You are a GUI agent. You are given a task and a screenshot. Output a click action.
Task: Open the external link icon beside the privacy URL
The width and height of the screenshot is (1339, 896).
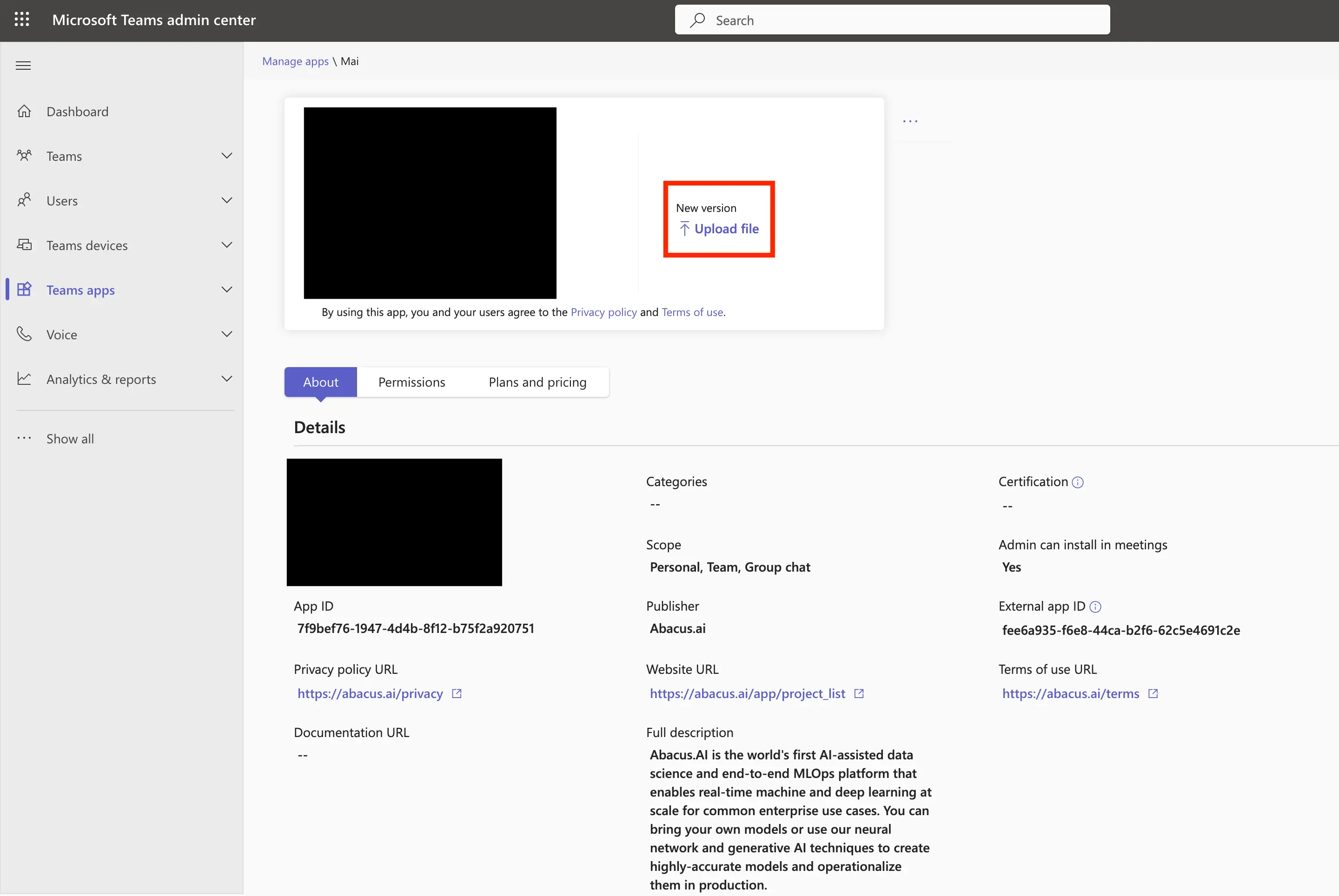coord(457,693)
